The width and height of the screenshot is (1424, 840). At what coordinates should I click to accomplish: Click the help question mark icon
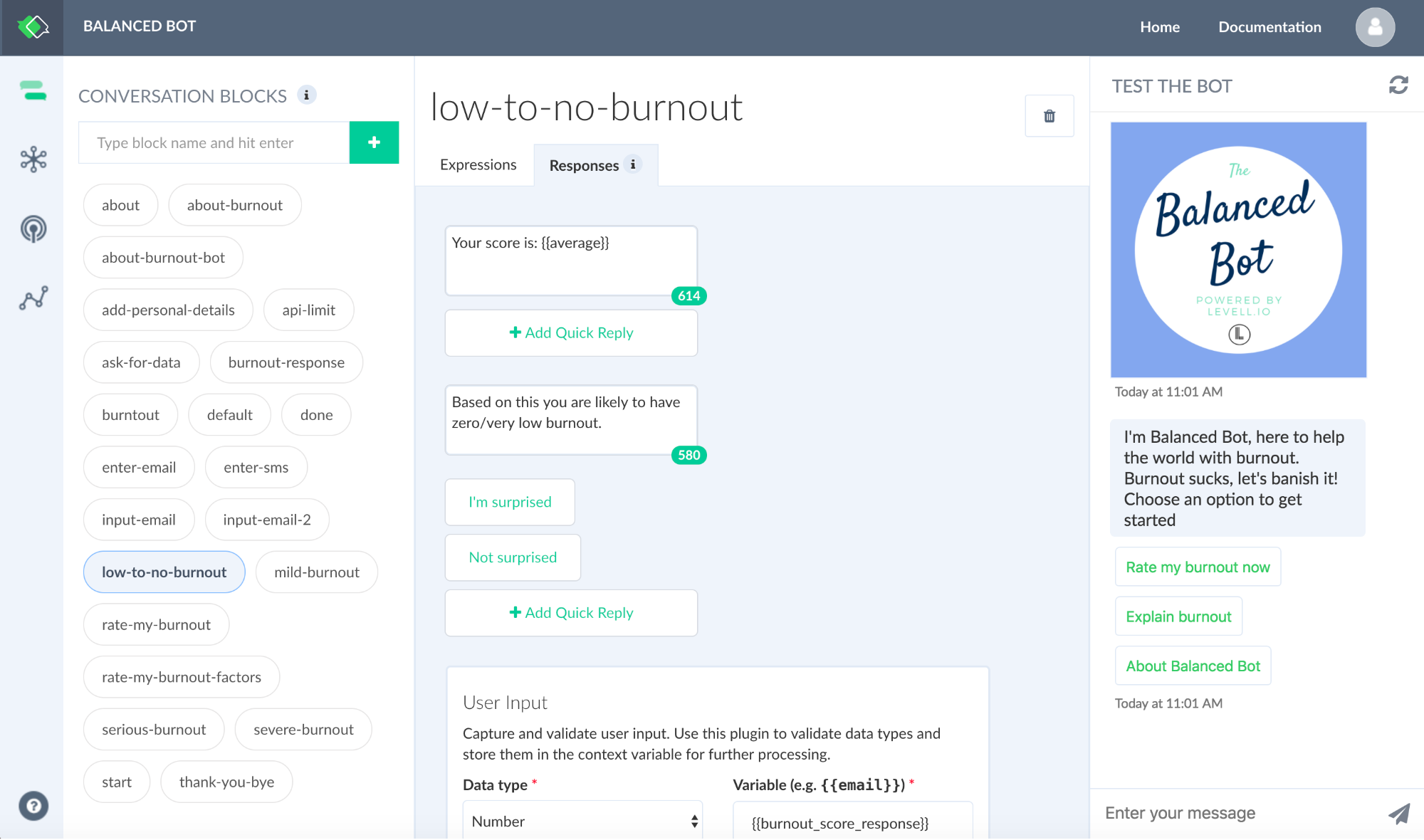pos(33,806)
